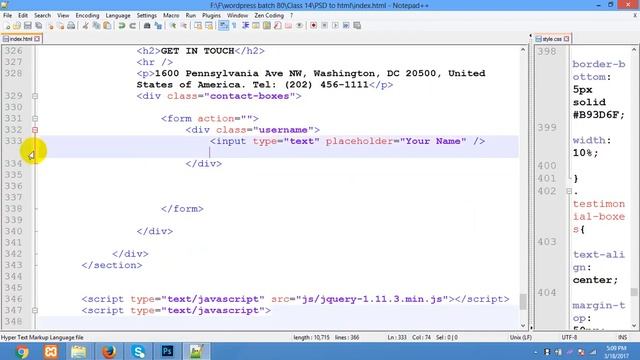Start macro recording with the red record icon
The width and height of the screenshot is (640, 360).
pyautogui.click(x=313, y=26)
